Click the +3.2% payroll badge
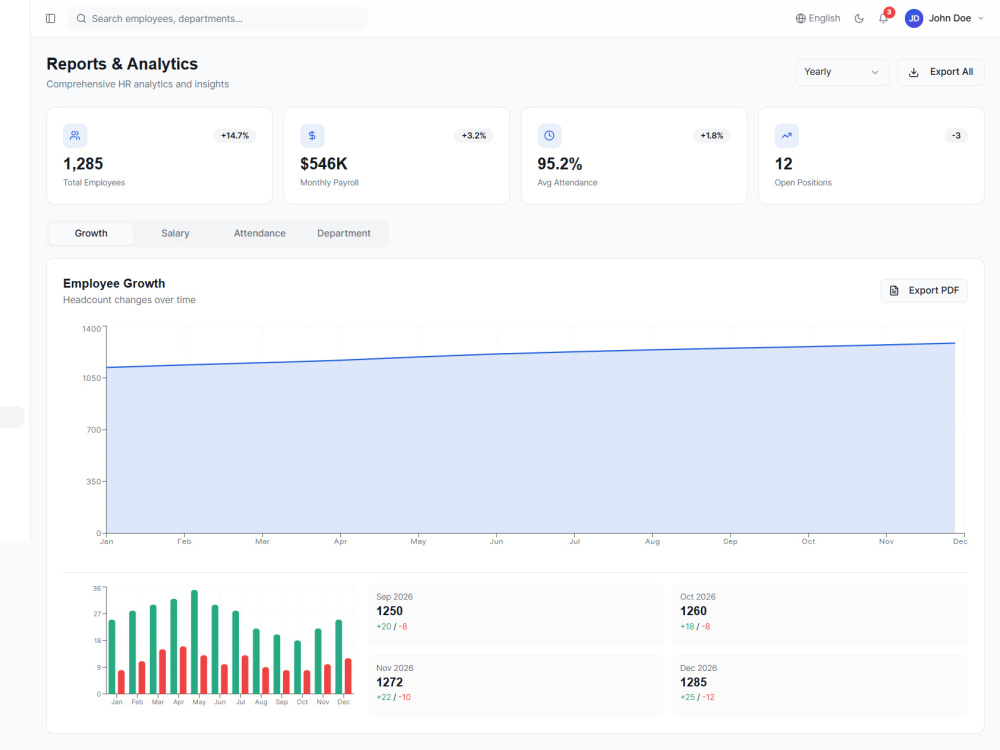This screenshot has width=1000, height=750. click(x=474, y=135)
